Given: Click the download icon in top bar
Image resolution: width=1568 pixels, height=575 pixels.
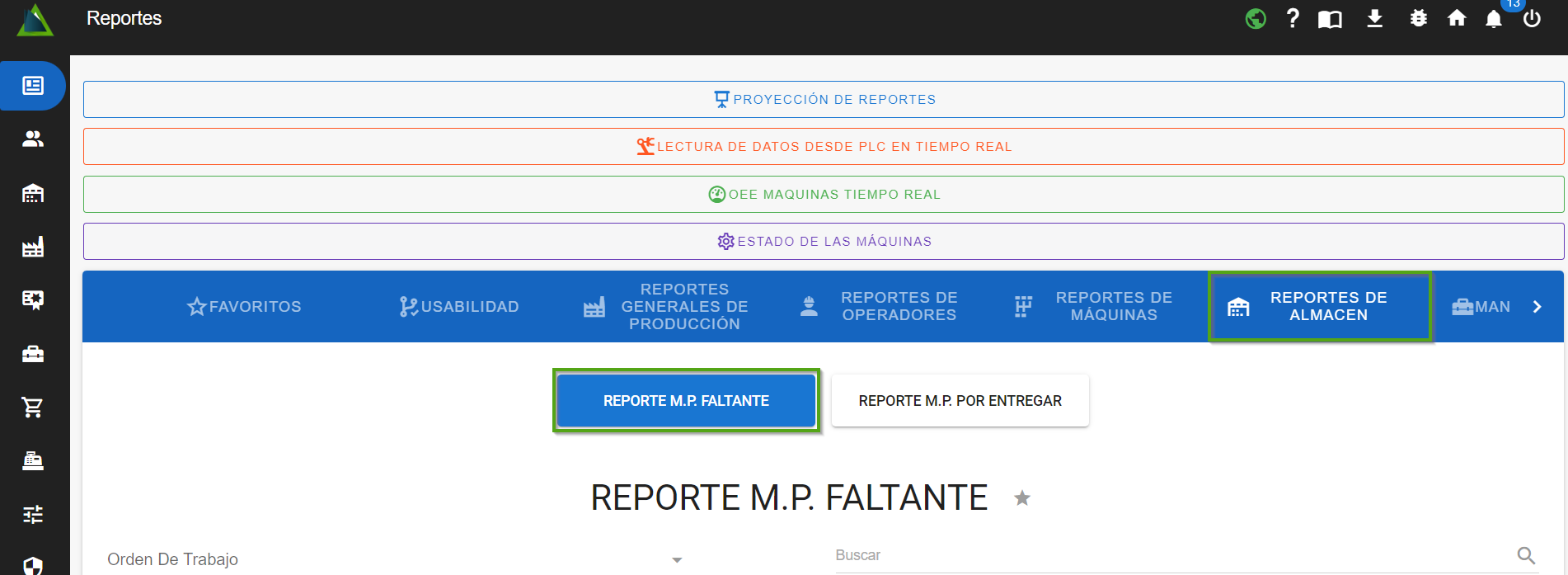Looking at the screenshot, I should click(1374, 18).
